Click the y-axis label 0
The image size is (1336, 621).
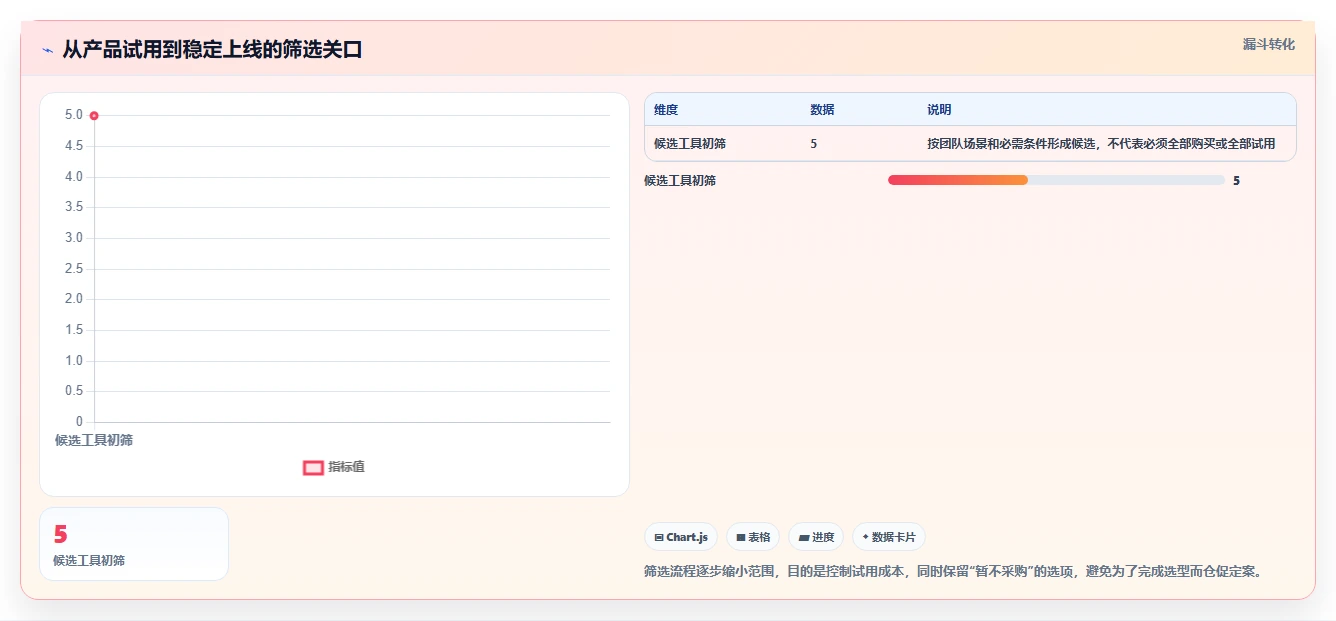click(x=80, y=422)
